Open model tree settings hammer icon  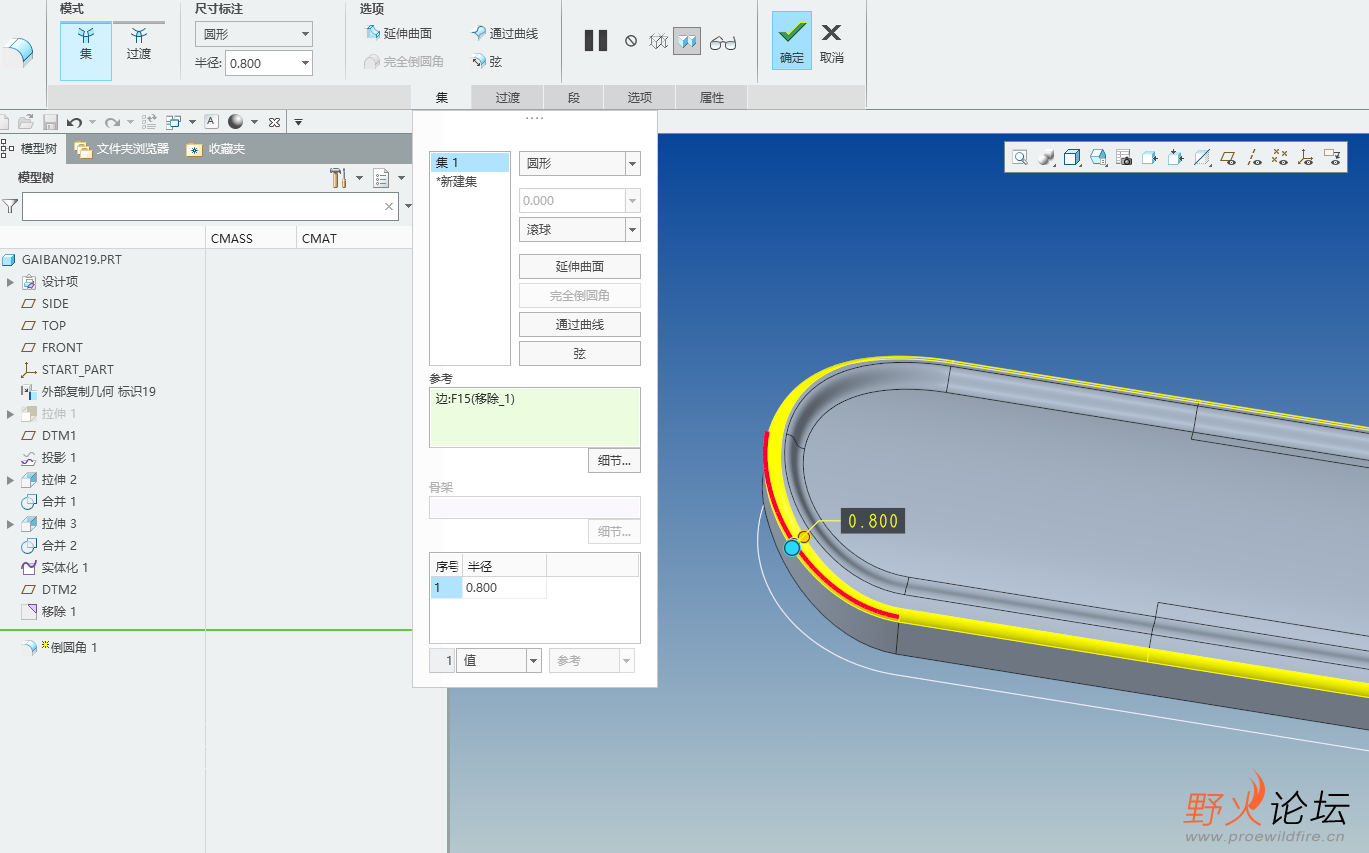click(x=338, y=178)
